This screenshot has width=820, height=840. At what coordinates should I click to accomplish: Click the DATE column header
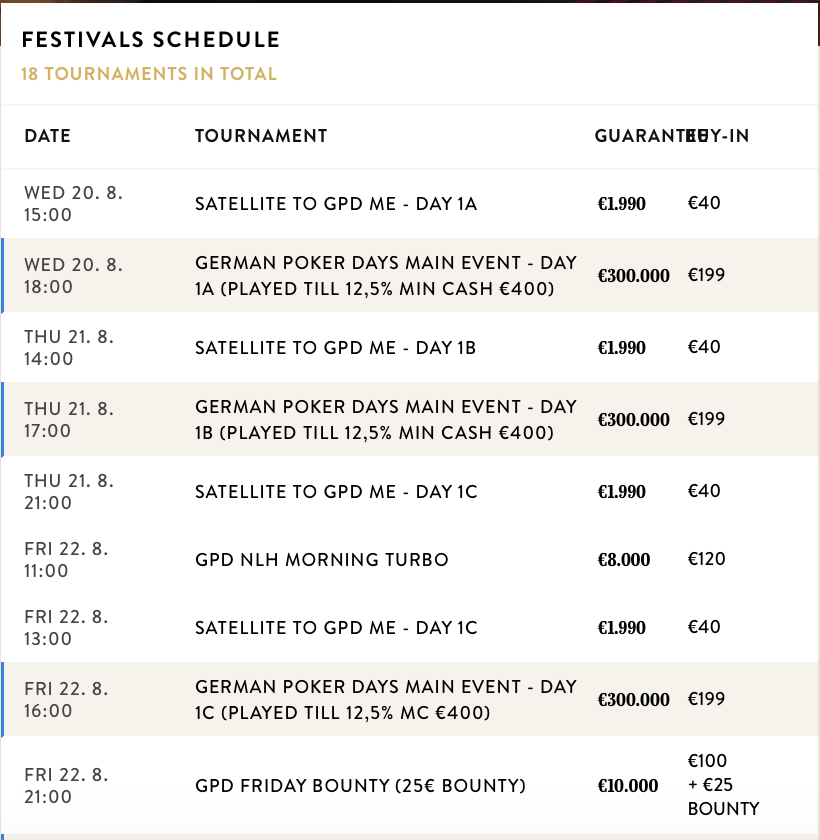[x=48, y=136]
